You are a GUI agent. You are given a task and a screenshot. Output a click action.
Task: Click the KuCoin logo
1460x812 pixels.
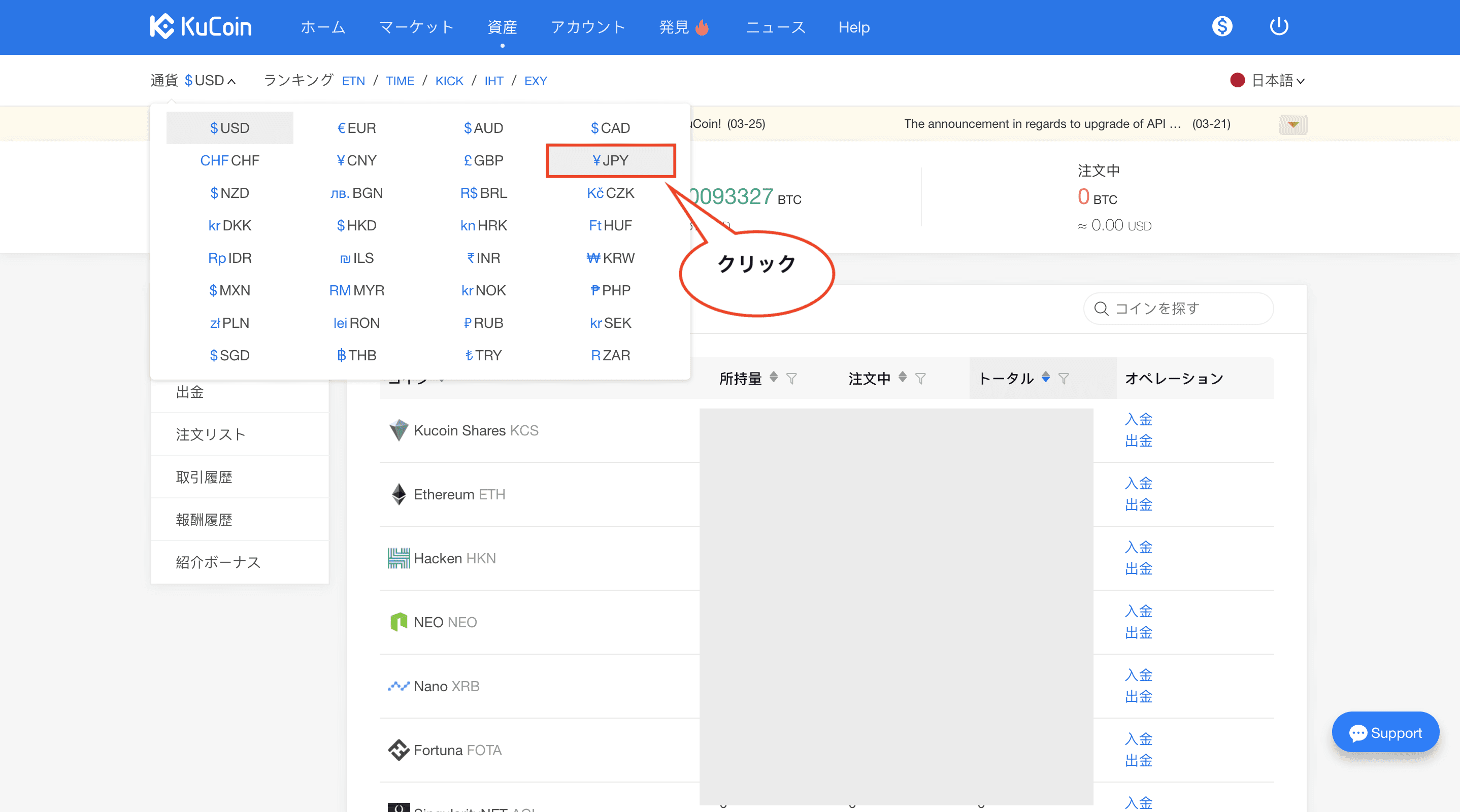(x=201, y=26)
